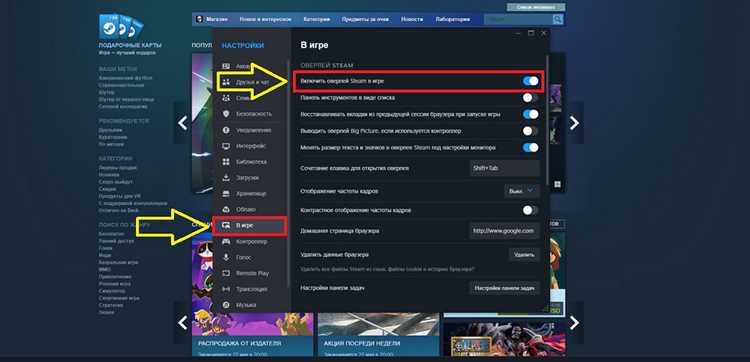Open 'Кураторами' recommendation link
The width and height of the screenshot is (750, 362).
point(113,137)
